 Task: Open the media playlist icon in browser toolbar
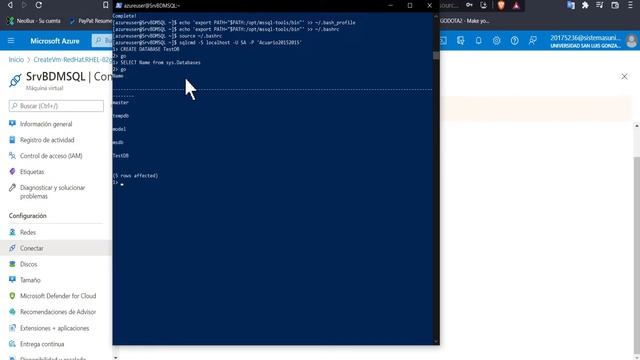point(600,5)
